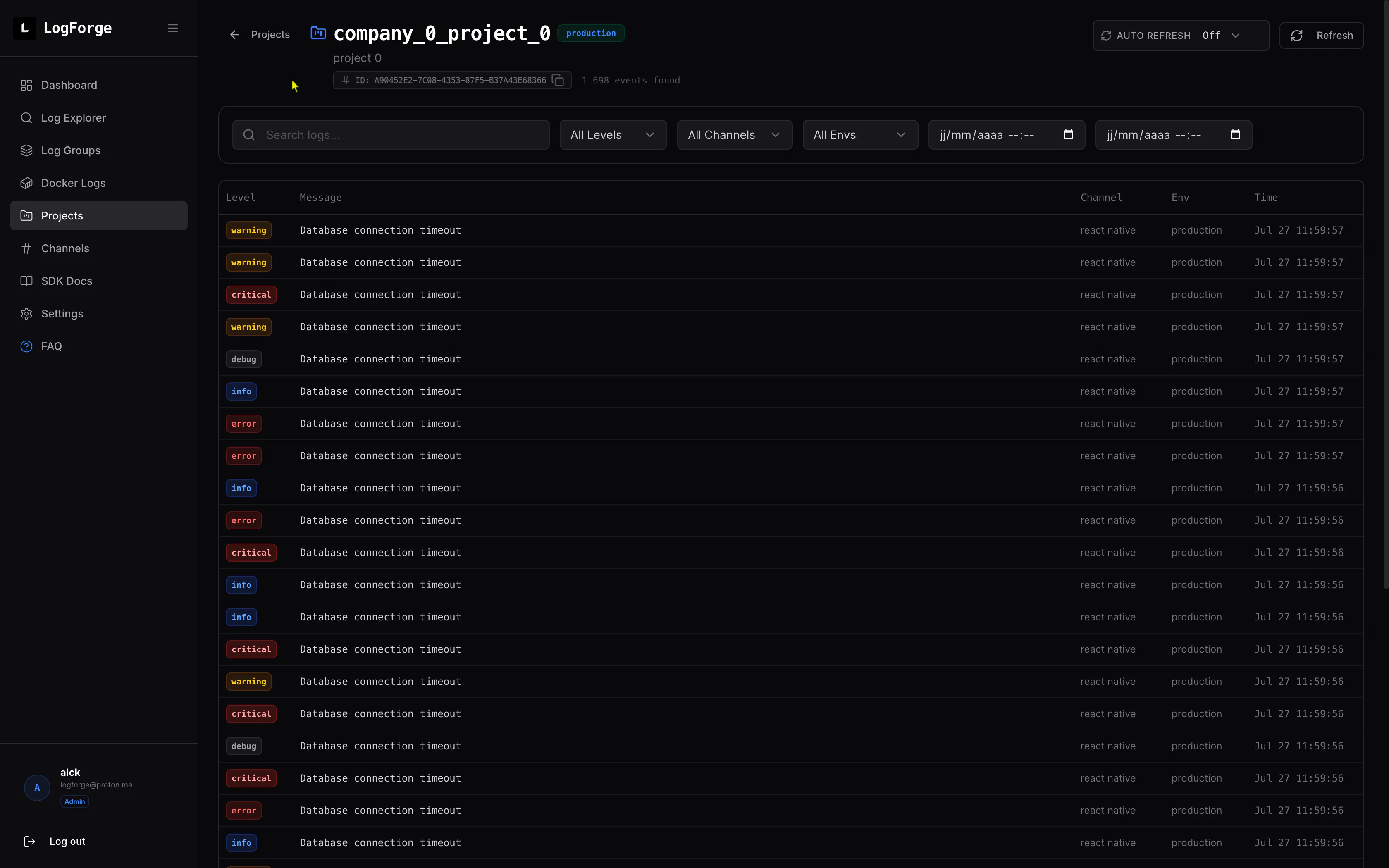The width and height of the screenshot is (1389, 868).
Task: Click the Time column header
Action: click(x=1265, y=198)
